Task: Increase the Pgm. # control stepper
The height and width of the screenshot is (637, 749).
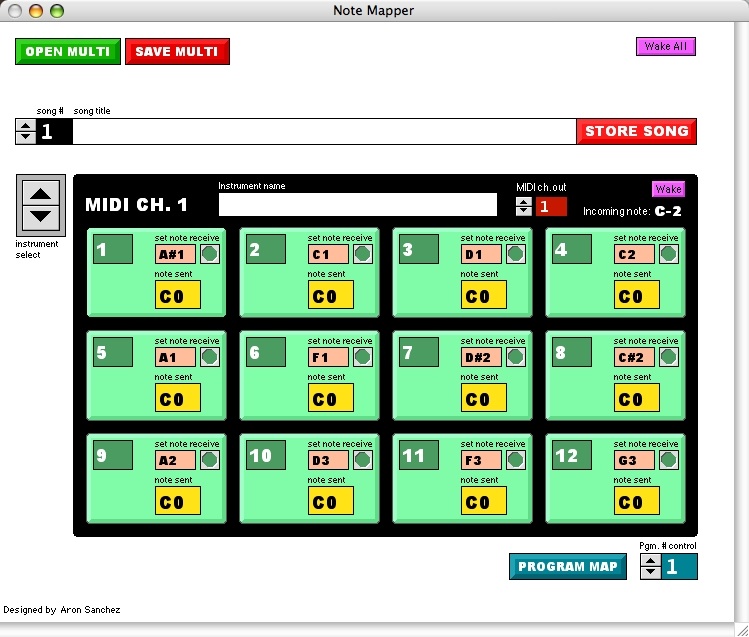Action: (650, 562)
